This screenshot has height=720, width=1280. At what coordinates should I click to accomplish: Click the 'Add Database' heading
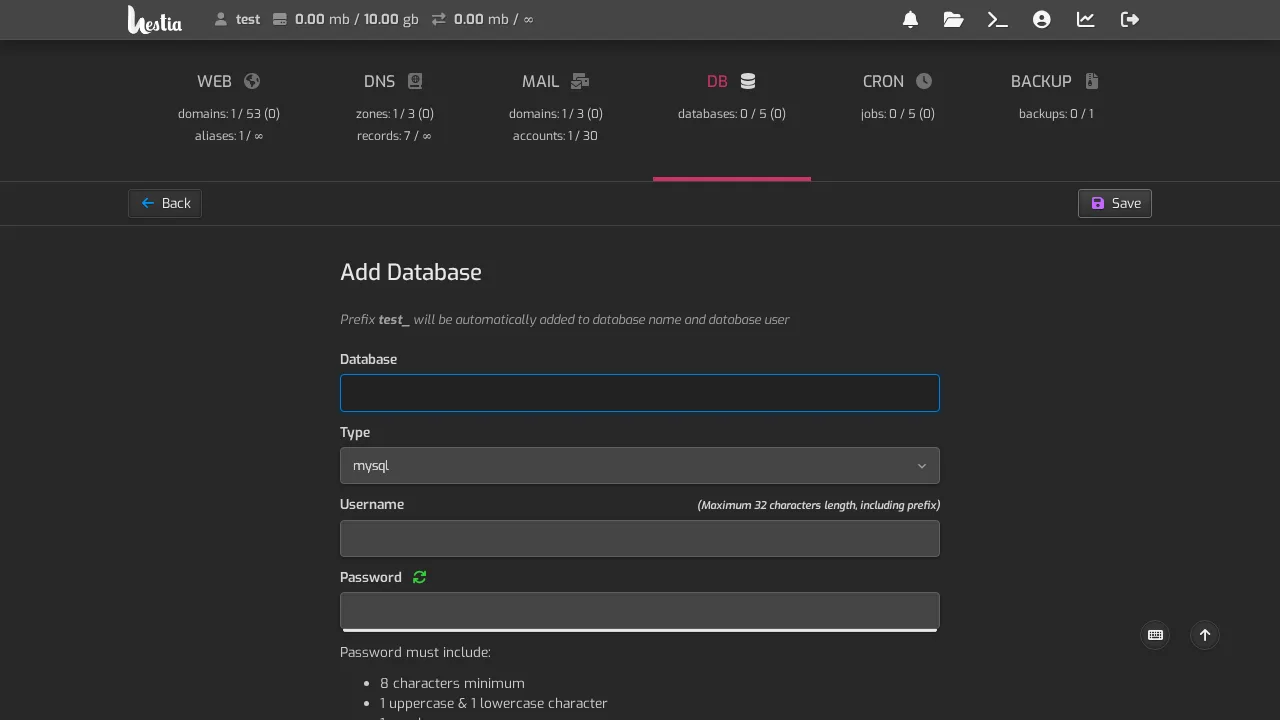click(411, 272)
